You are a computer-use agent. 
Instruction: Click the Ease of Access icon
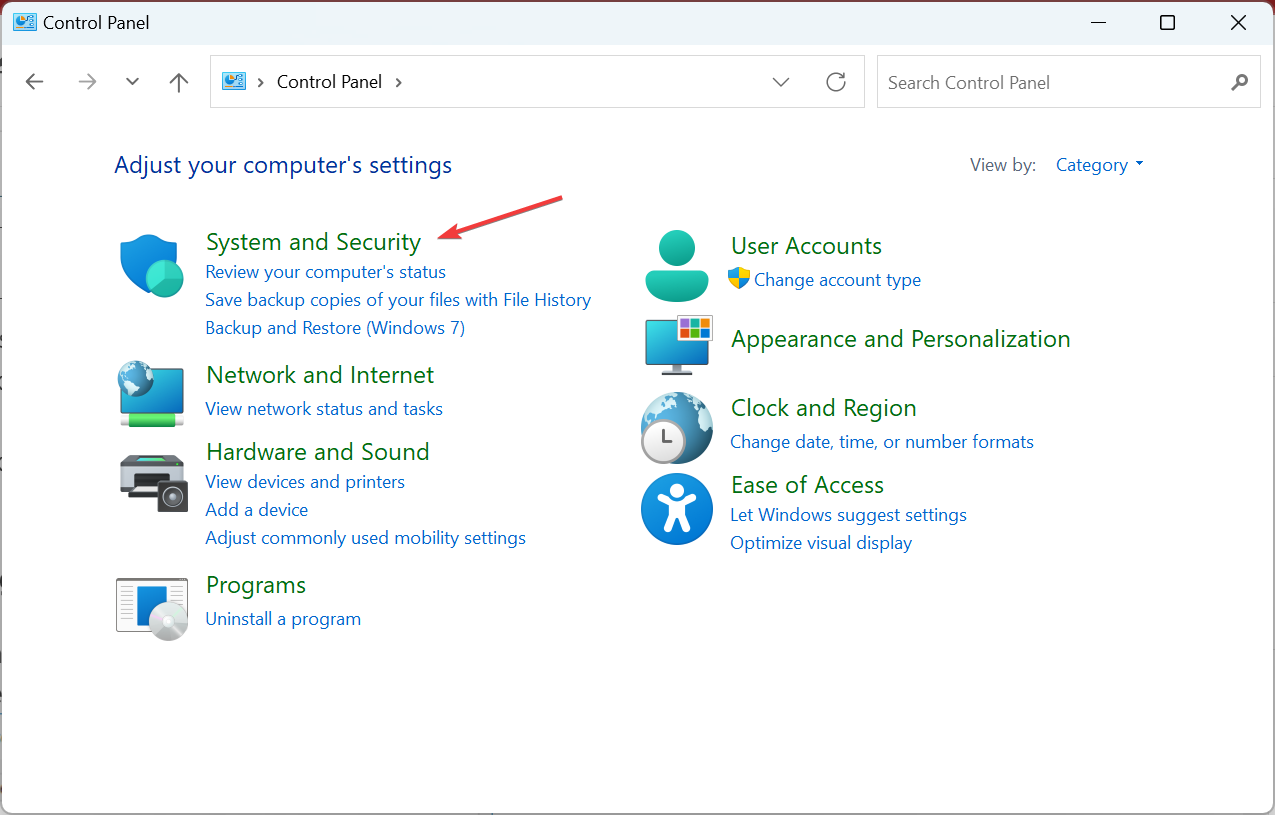pyautogui.click(x=677, y=509)
